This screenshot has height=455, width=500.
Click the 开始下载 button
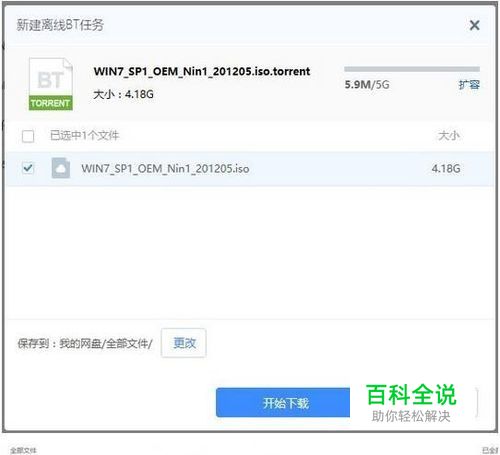click(283, 403)
